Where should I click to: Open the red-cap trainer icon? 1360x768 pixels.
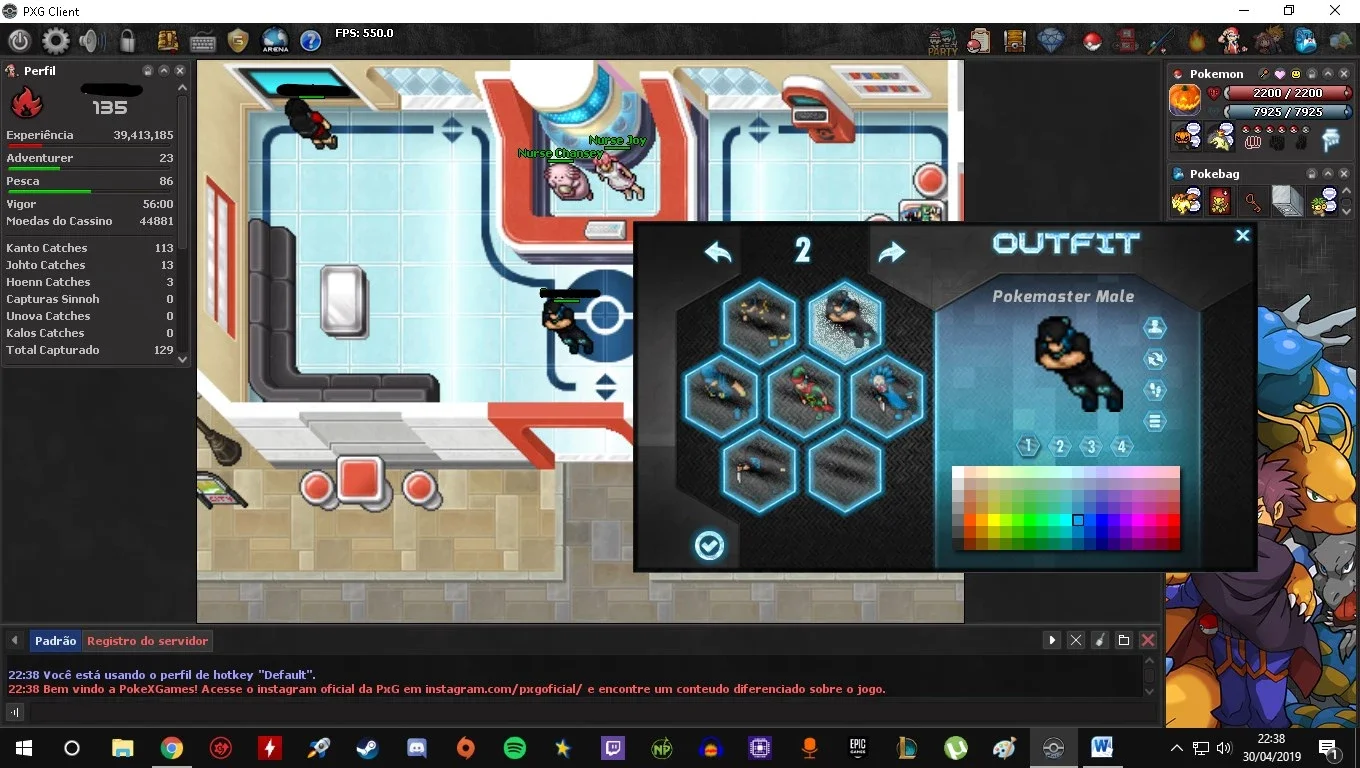point(1232,41)
